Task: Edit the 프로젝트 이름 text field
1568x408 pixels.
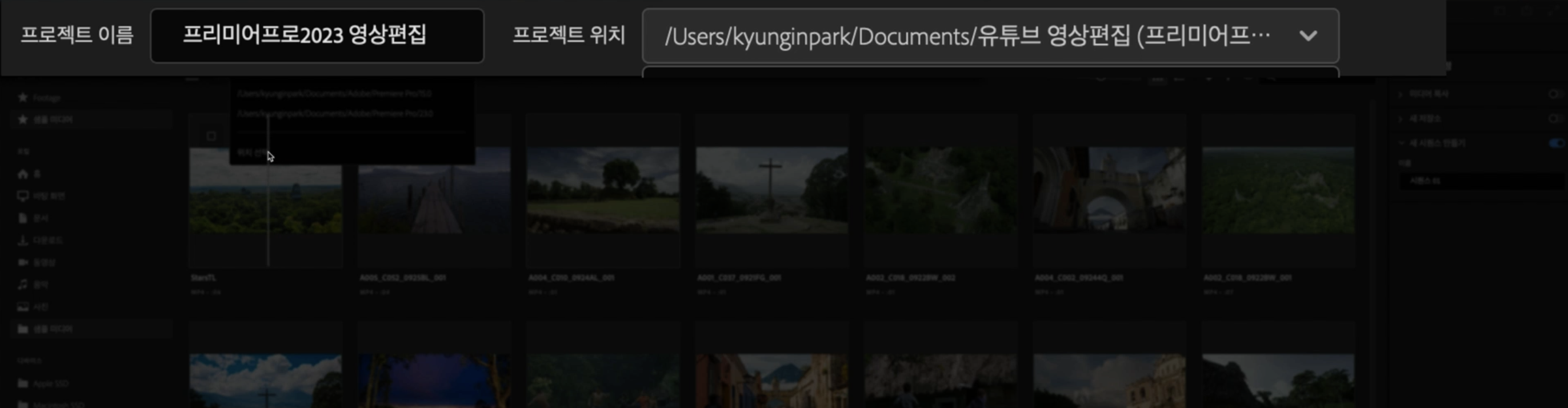Action: tap(317, 35)
